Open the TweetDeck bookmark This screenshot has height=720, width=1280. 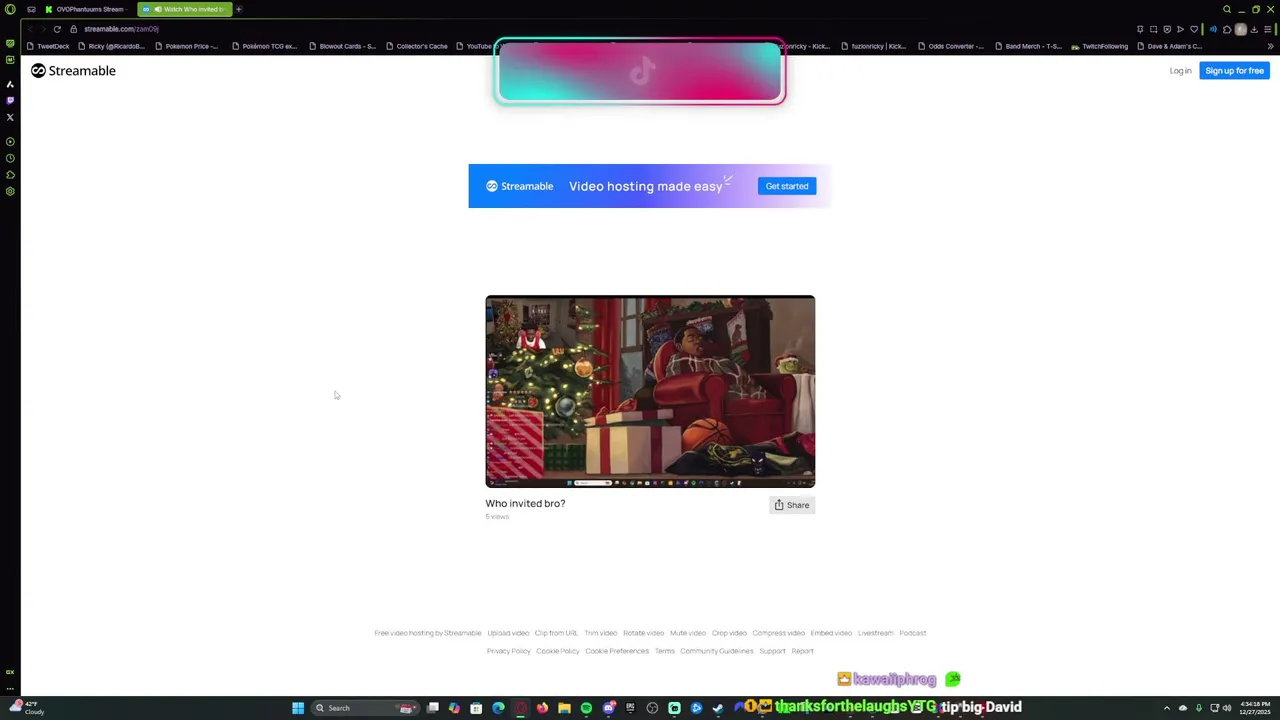click(x=48, y=46)
